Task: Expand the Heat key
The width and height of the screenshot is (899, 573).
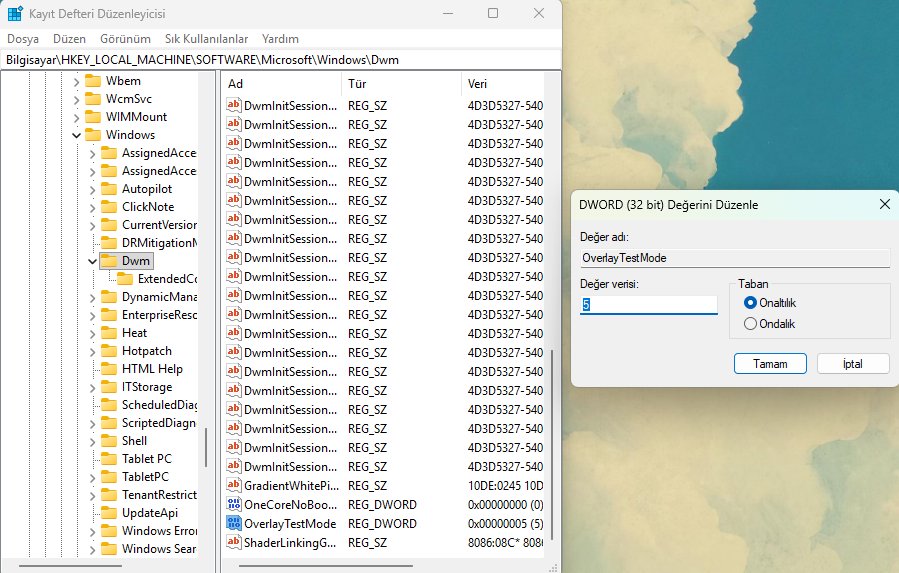Action: pyautogui.click(x=92, y=334)
